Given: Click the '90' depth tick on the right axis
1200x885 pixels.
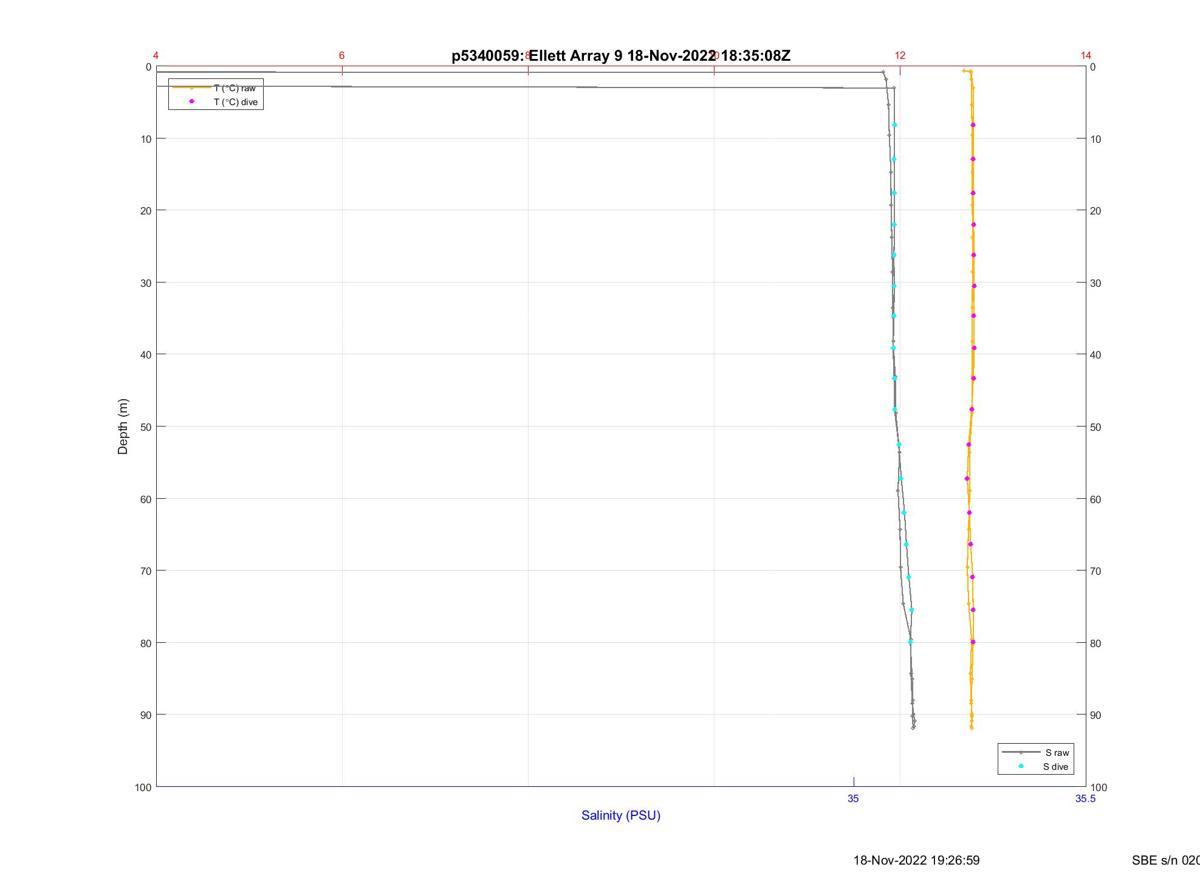Looking at the screenshot, I should 1096,715.
